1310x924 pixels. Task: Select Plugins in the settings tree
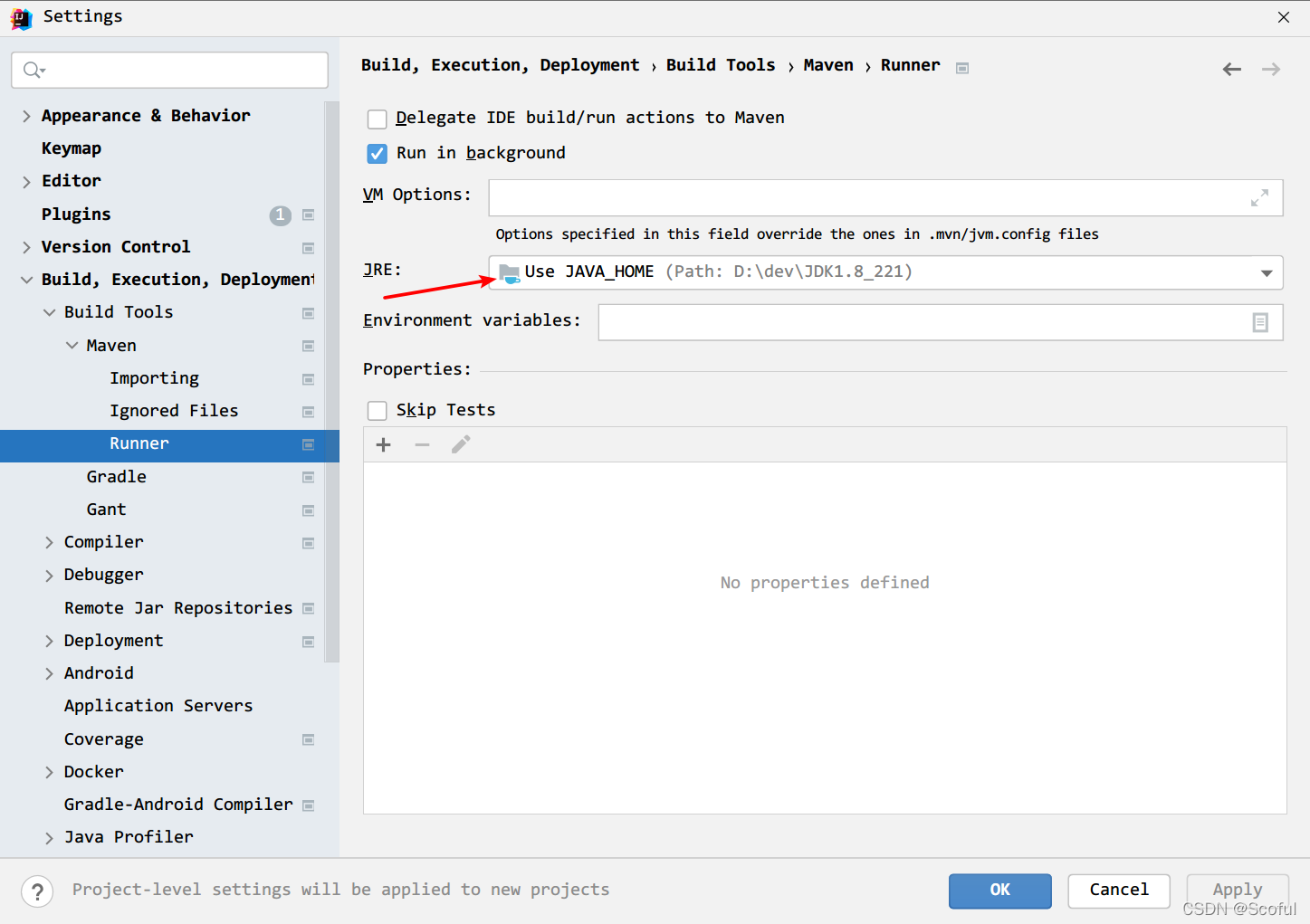pos(76,214)
